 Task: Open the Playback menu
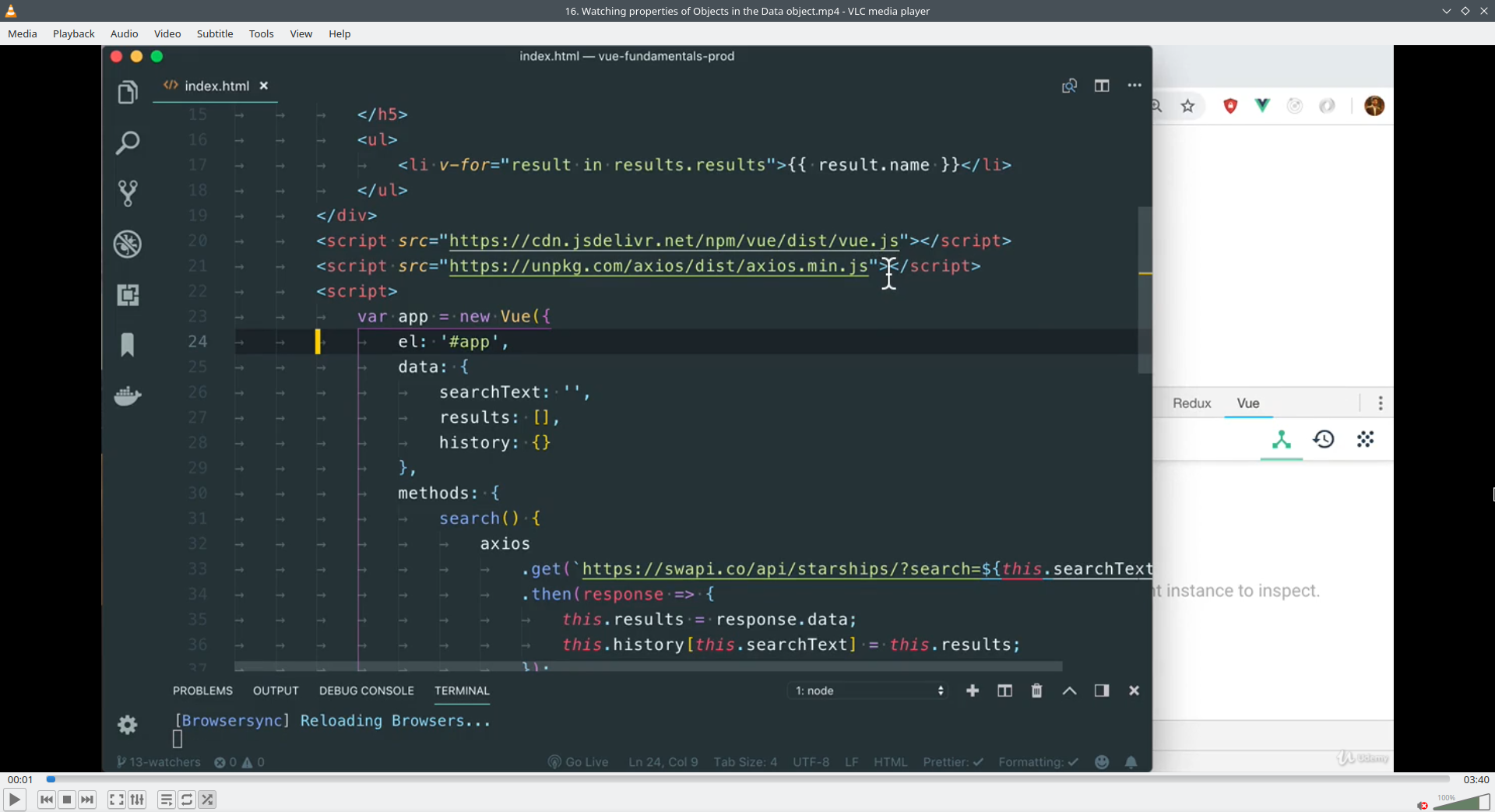click(74, 33)
